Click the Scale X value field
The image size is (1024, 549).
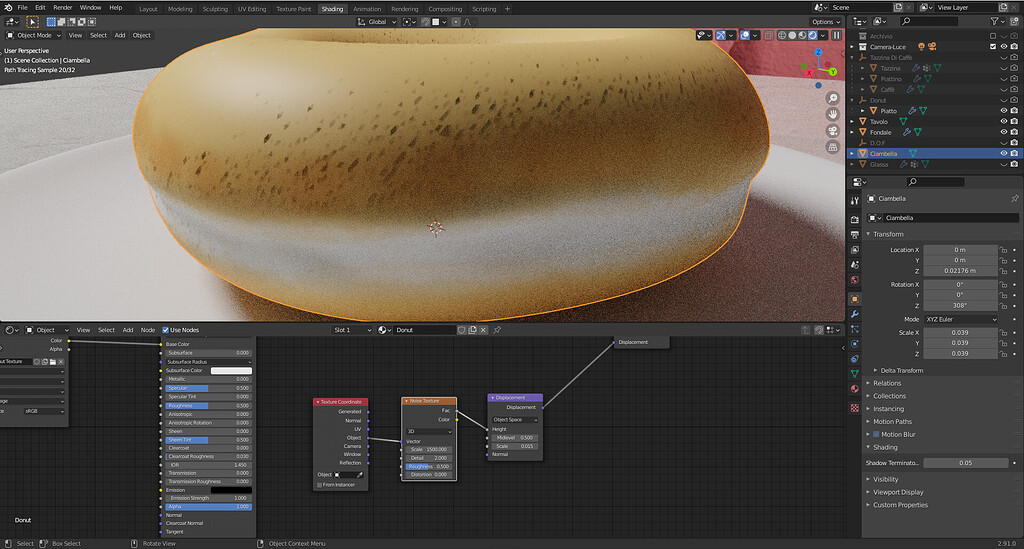click(960, 333)
